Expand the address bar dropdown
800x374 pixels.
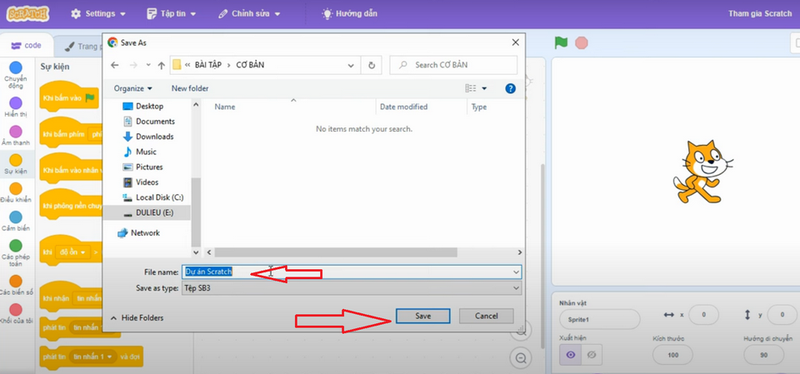tap(351, 65)
